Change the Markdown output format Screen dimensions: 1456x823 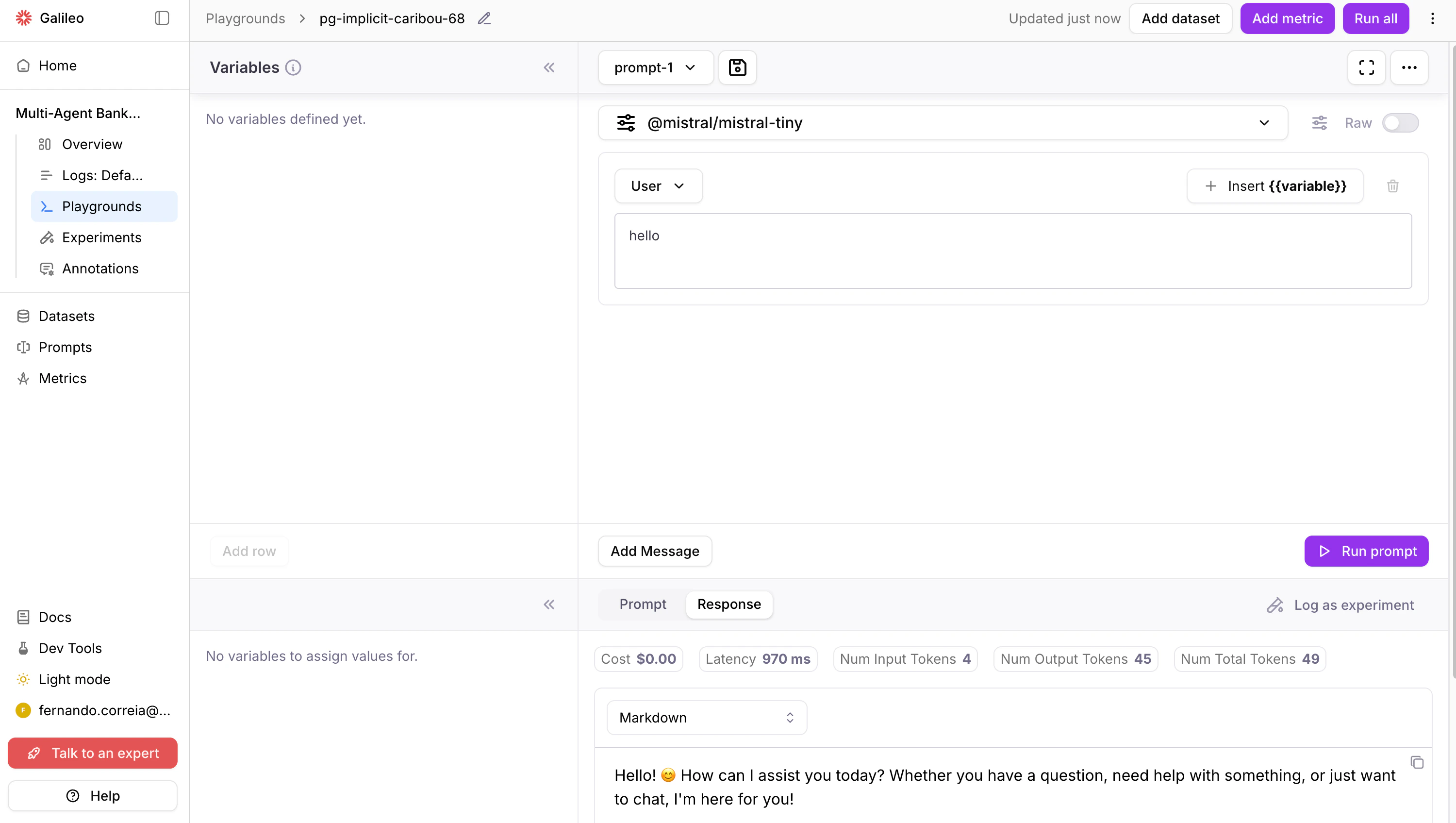(706, 717)
